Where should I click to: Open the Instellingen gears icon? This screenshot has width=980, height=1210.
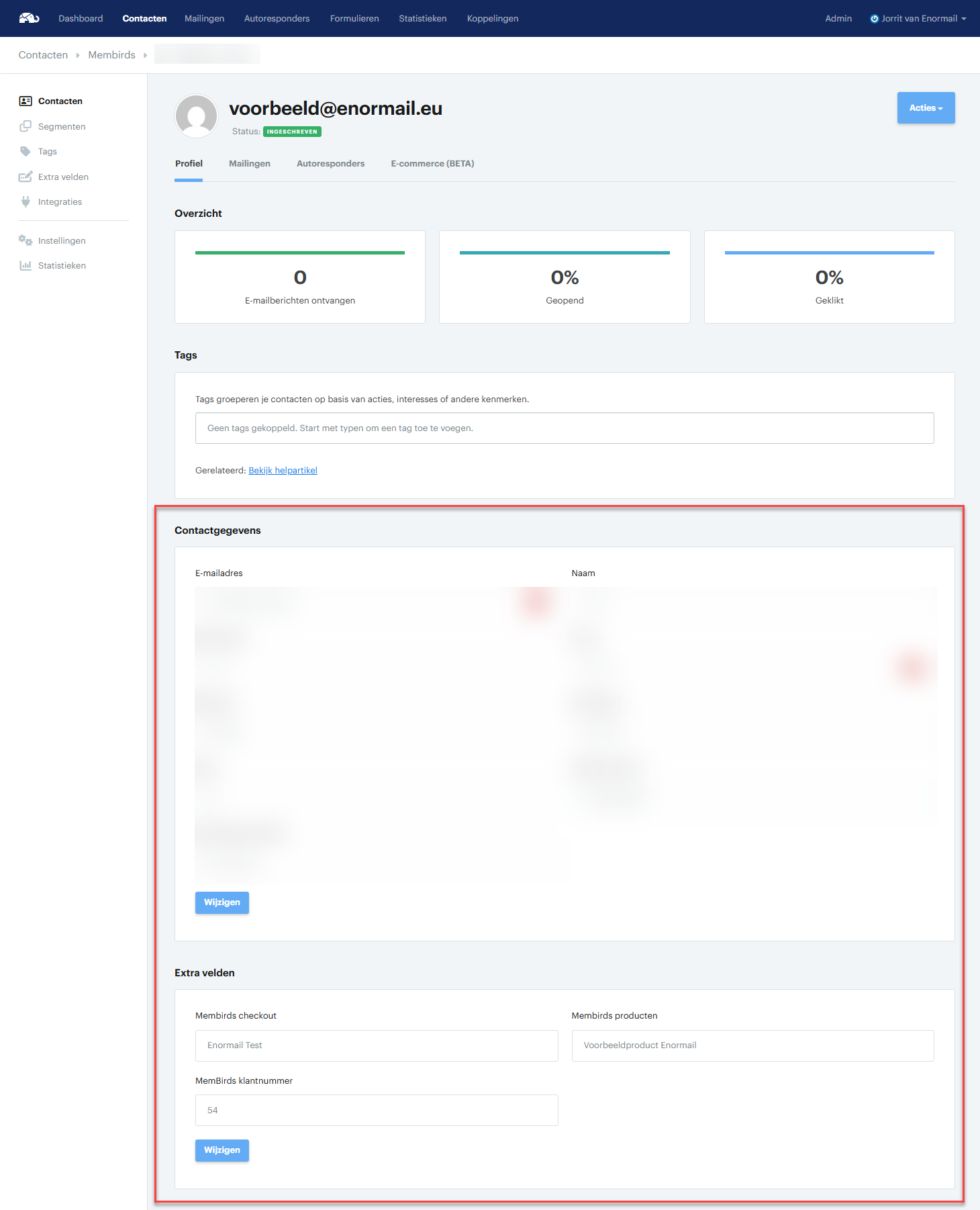click(x=26, y=240)
